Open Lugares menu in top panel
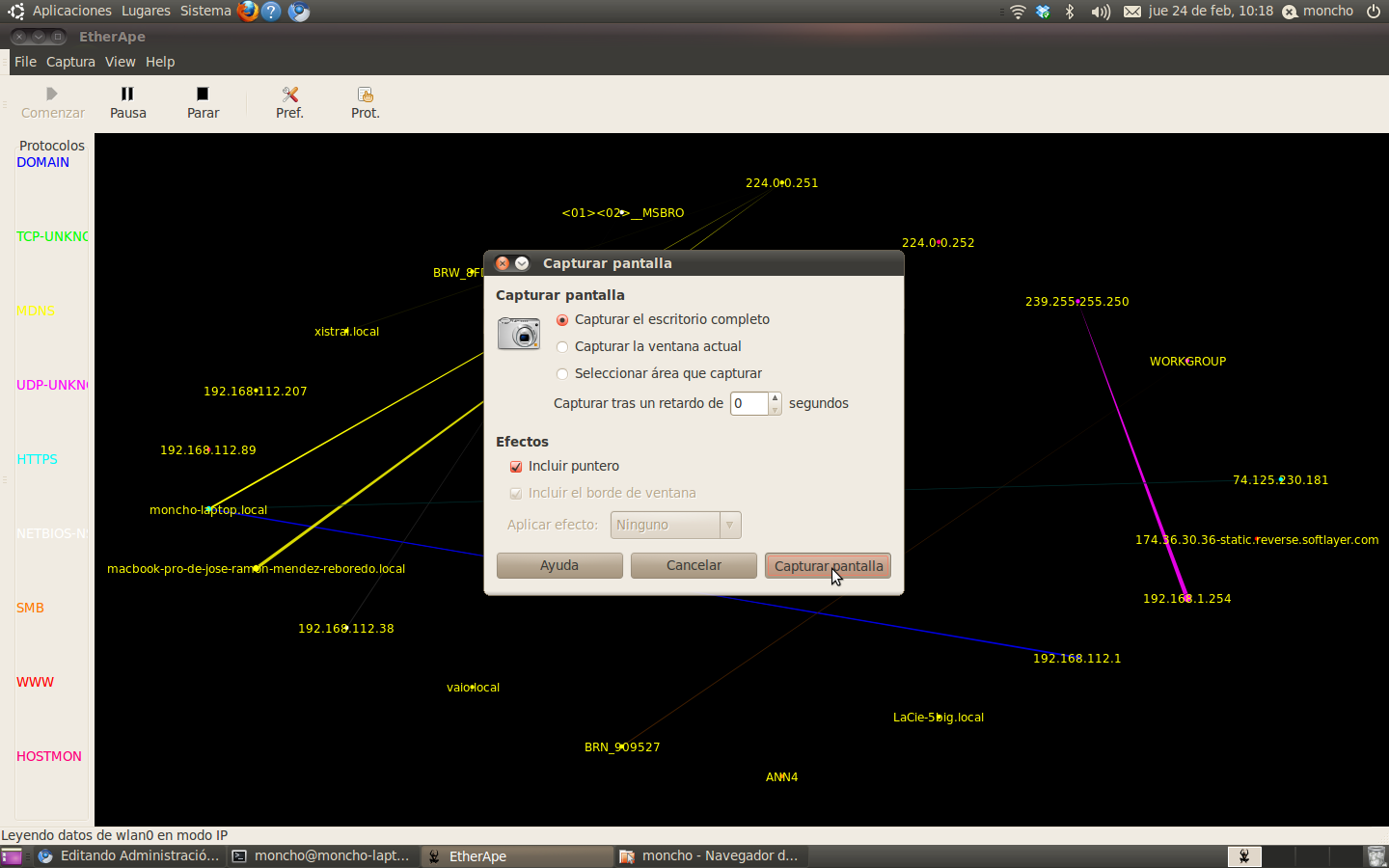This screenshot has width=1389, height=868. click(x=146, y=11)
